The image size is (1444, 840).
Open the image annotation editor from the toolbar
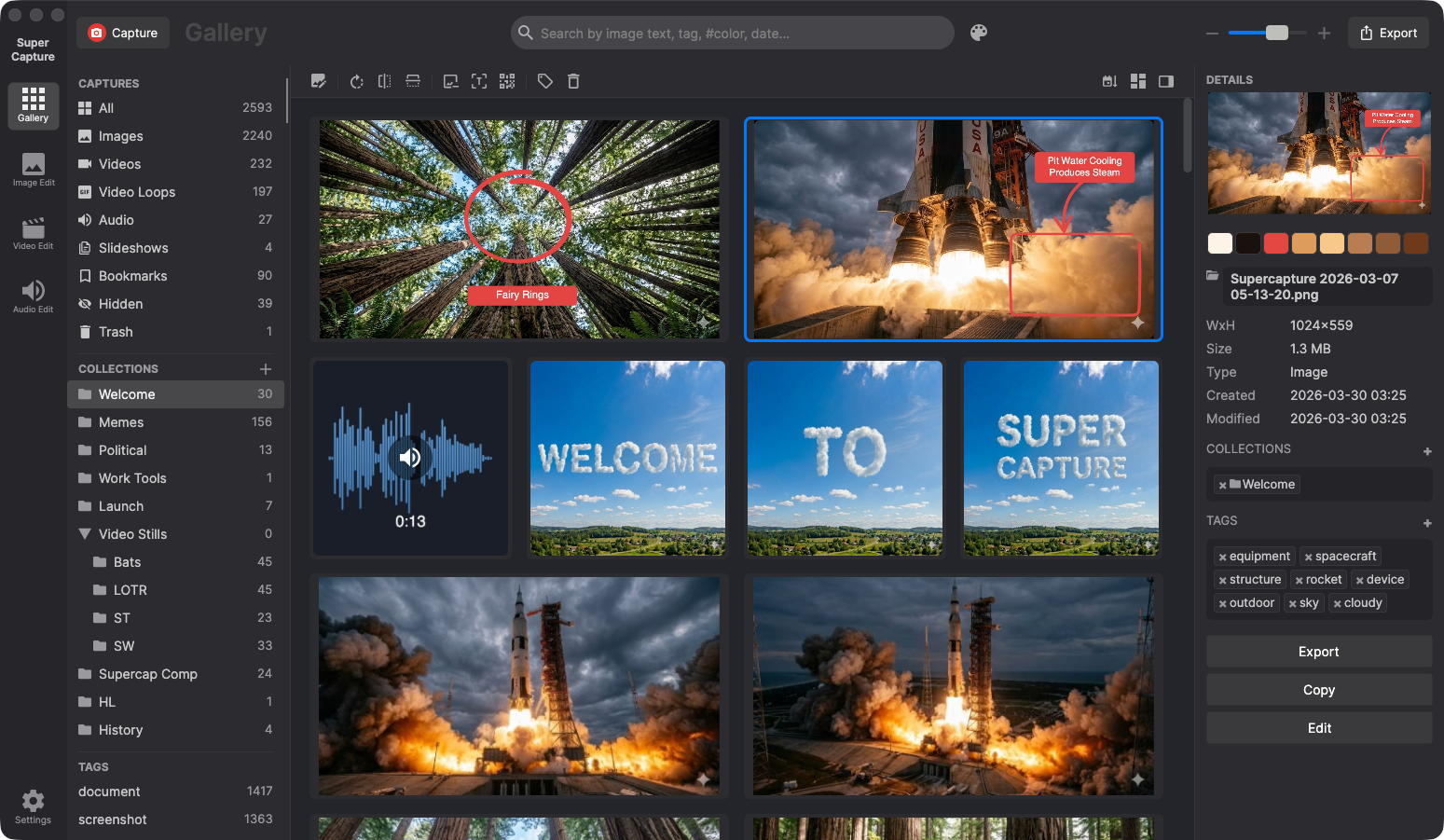point(319,81)
